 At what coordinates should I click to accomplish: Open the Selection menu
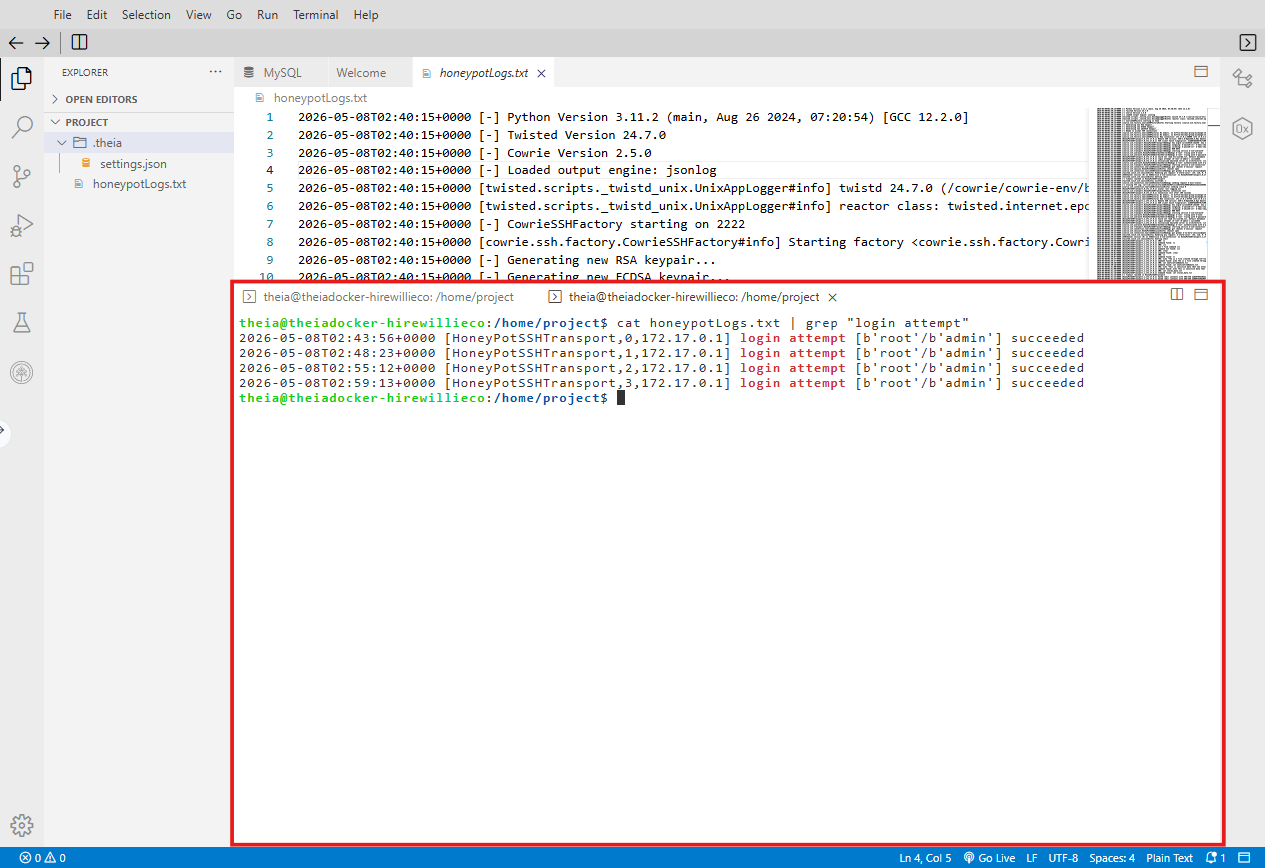pos(146,15)
